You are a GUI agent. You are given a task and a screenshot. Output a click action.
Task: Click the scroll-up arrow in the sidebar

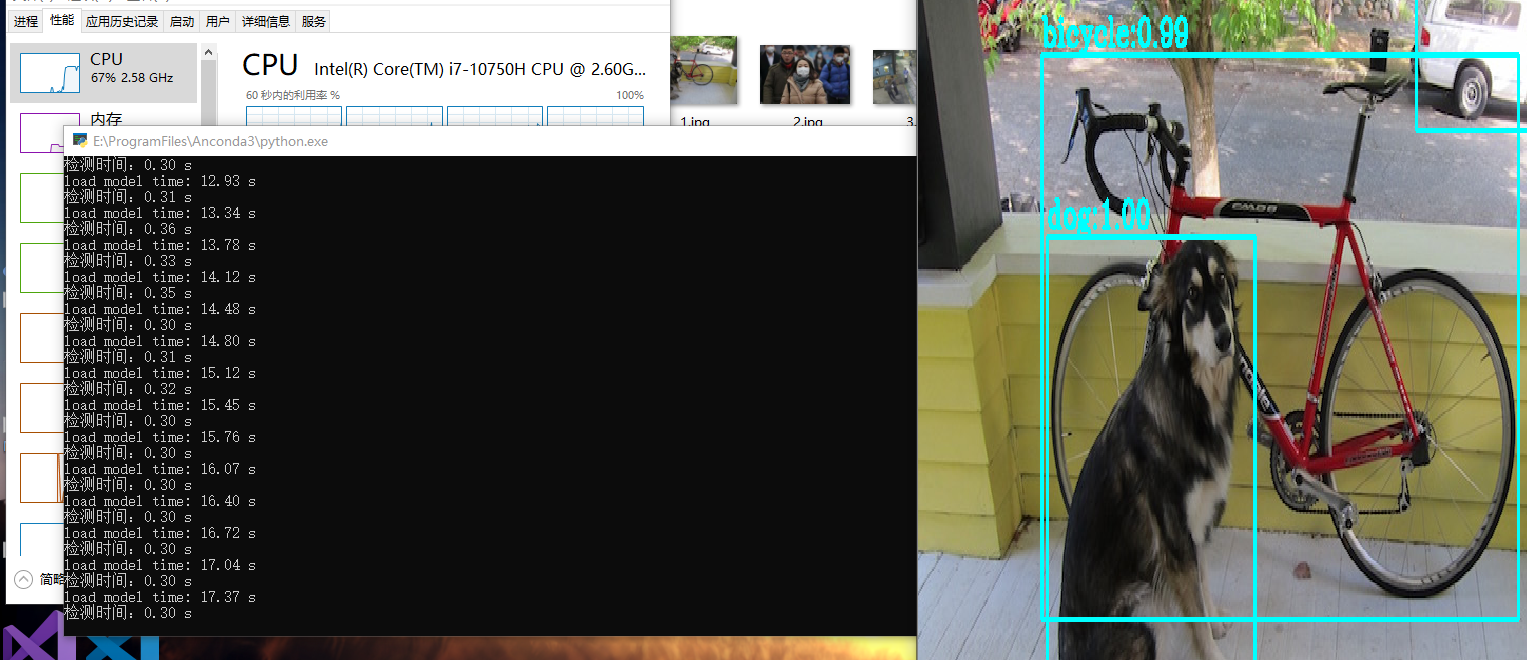(x=208, y=52)
